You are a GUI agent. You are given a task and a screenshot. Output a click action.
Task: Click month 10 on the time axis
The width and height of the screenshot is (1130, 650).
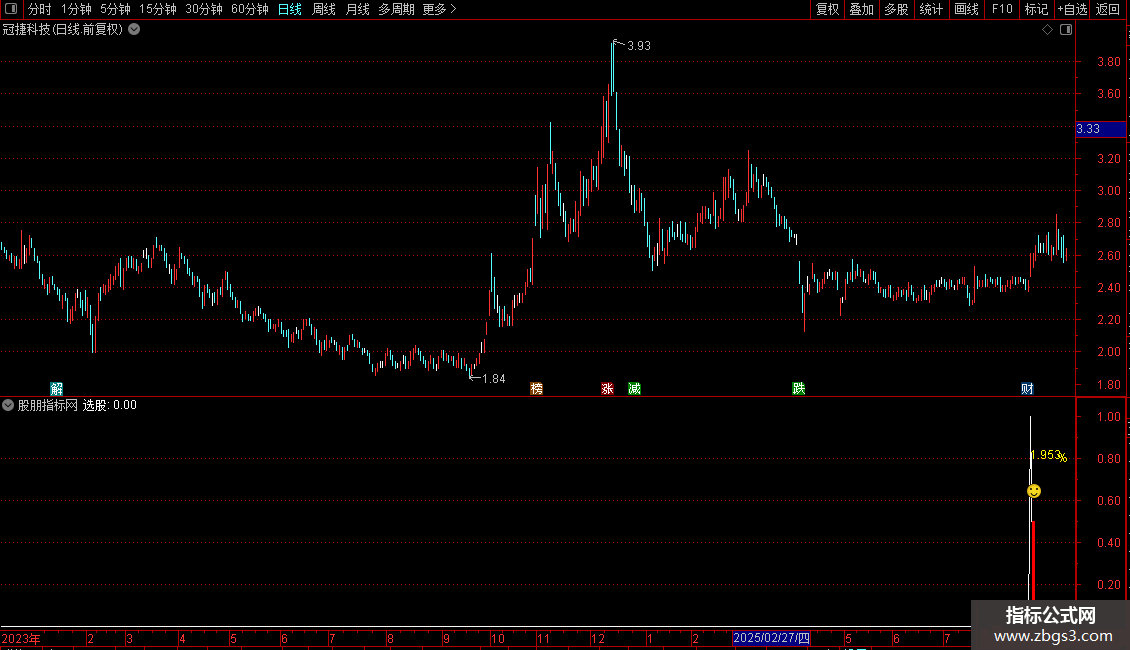(498, 638)
